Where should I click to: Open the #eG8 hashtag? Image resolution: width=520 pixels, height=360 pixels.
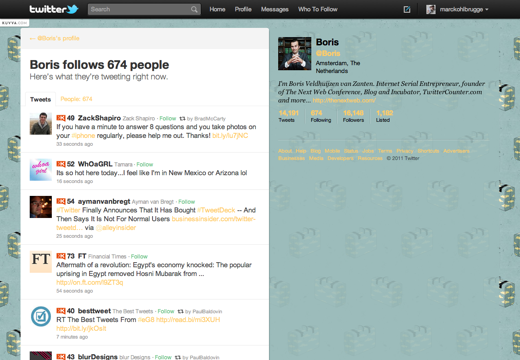[146, 320]
